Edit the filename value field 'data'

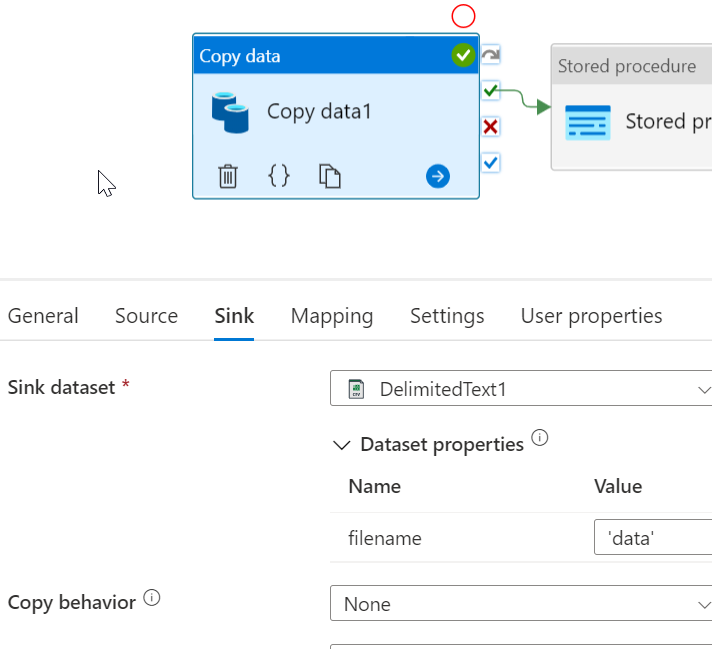[x=653, y=537]
